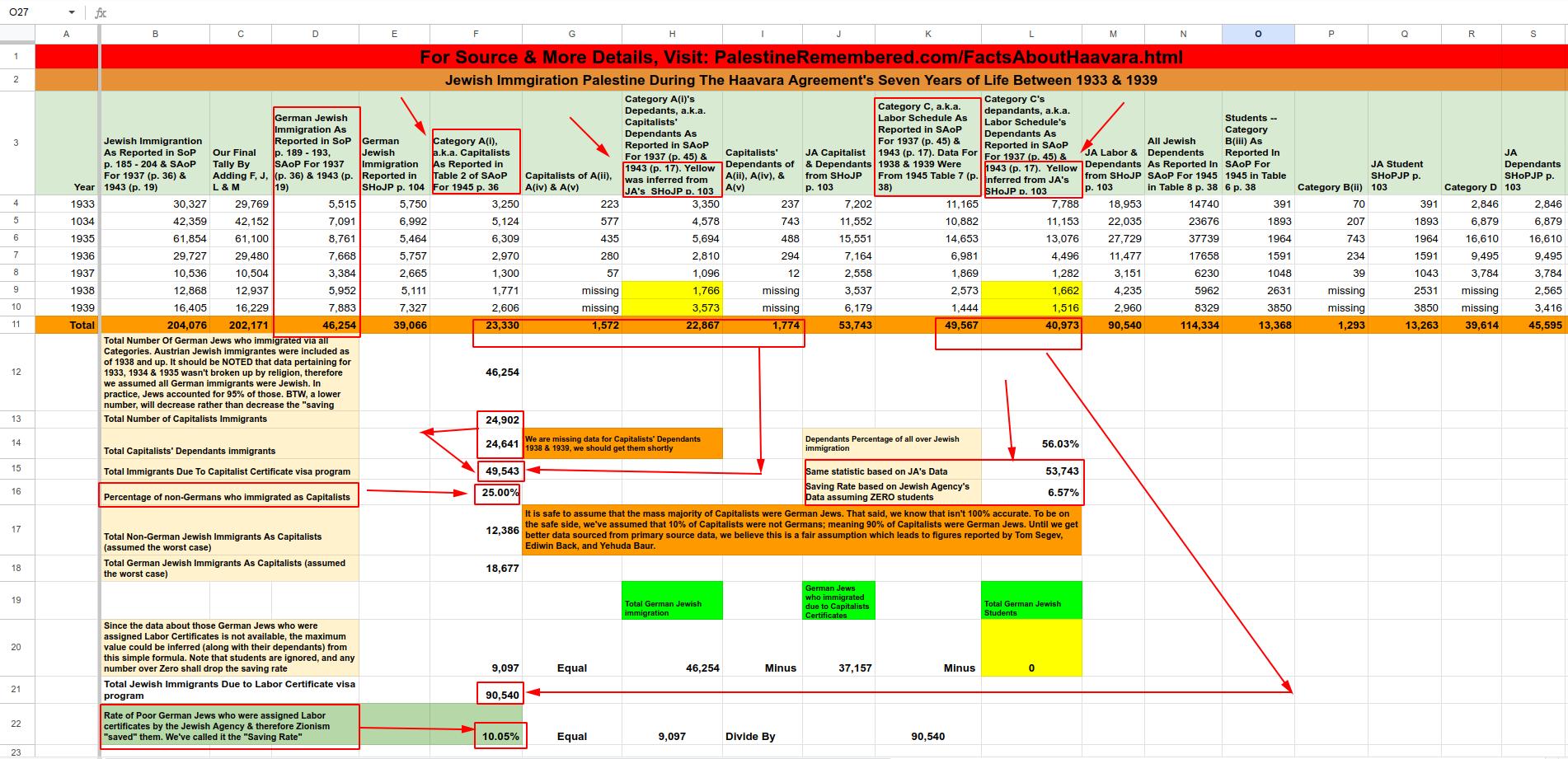Select column F header
The width and height of the screenshot is (1568, 759).
coord(476,34)
